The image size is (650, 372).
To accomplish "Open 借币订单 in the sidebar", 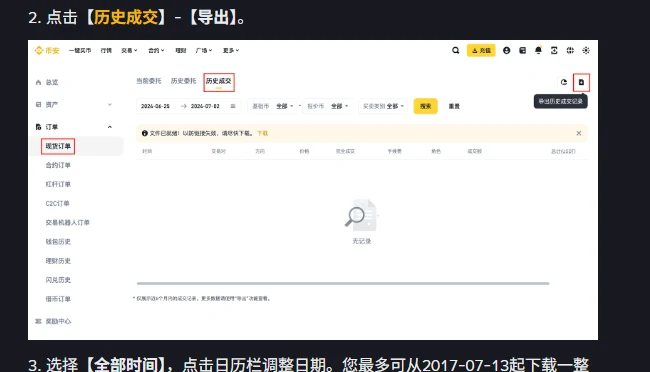I will click(x=58, y=299).
